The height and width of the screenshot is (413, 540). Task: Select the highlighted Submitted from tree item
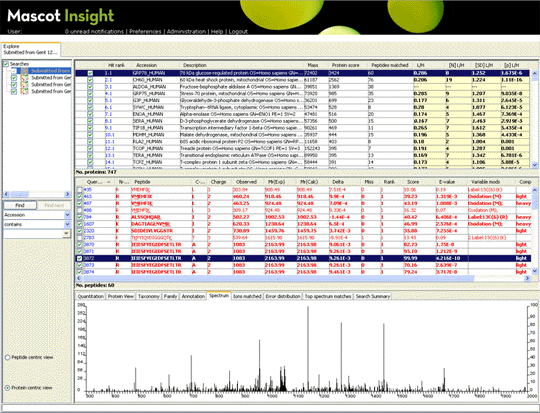pyautogui.click(x=50, y=71)
